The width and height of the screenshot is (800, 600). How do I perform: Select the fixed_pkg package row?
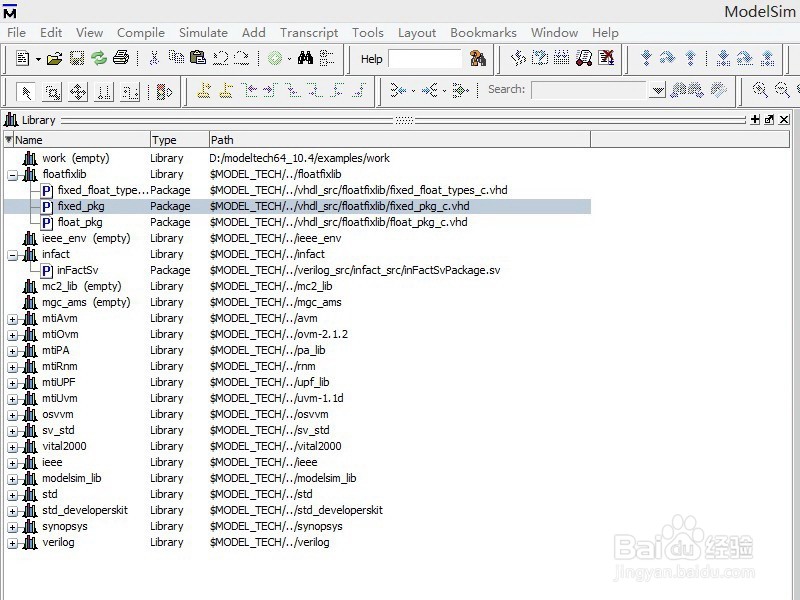(297, 206)
